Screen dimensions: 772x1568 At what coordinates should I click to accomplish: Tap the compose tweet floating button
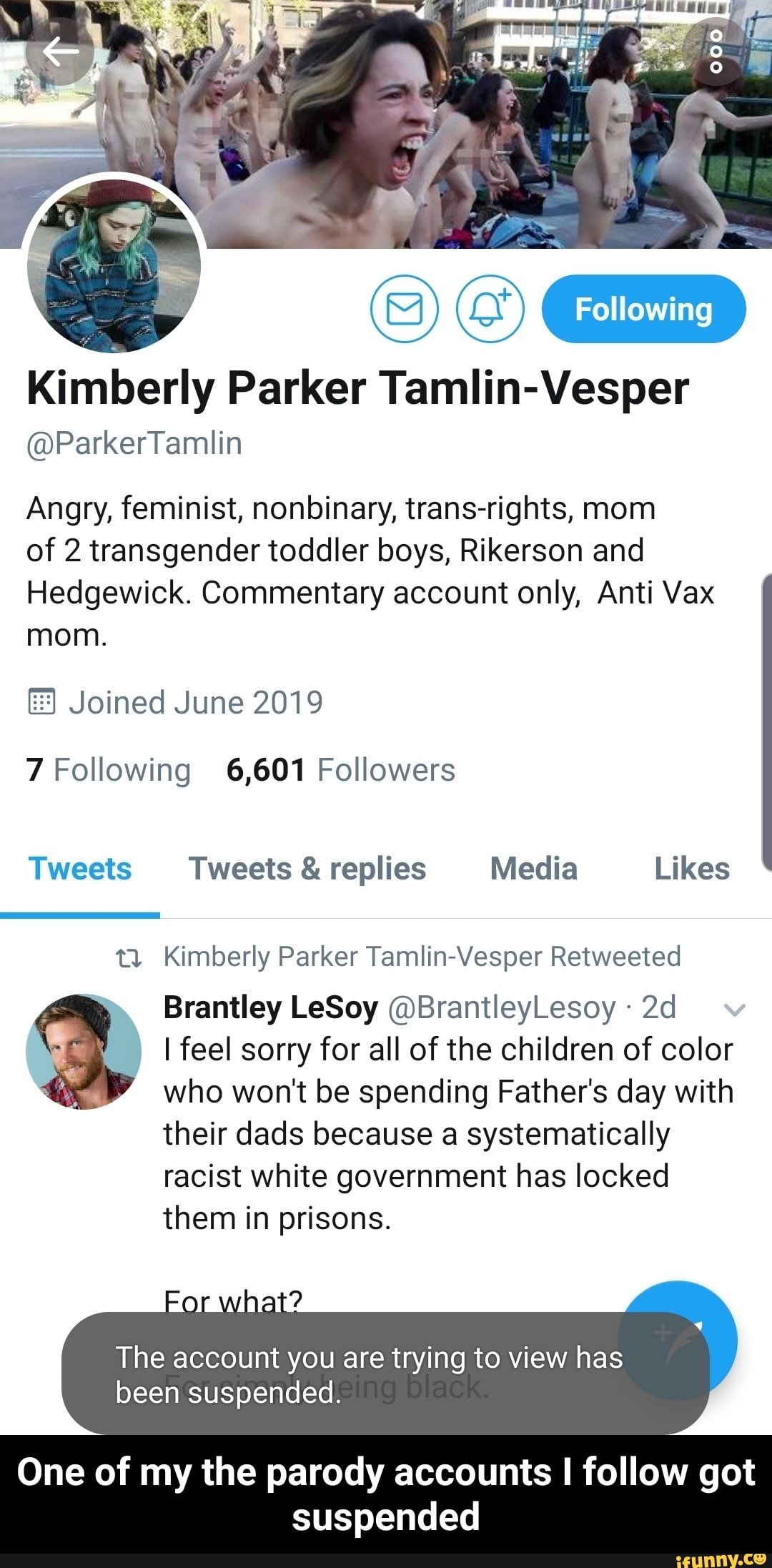[x=679, y=1337]
